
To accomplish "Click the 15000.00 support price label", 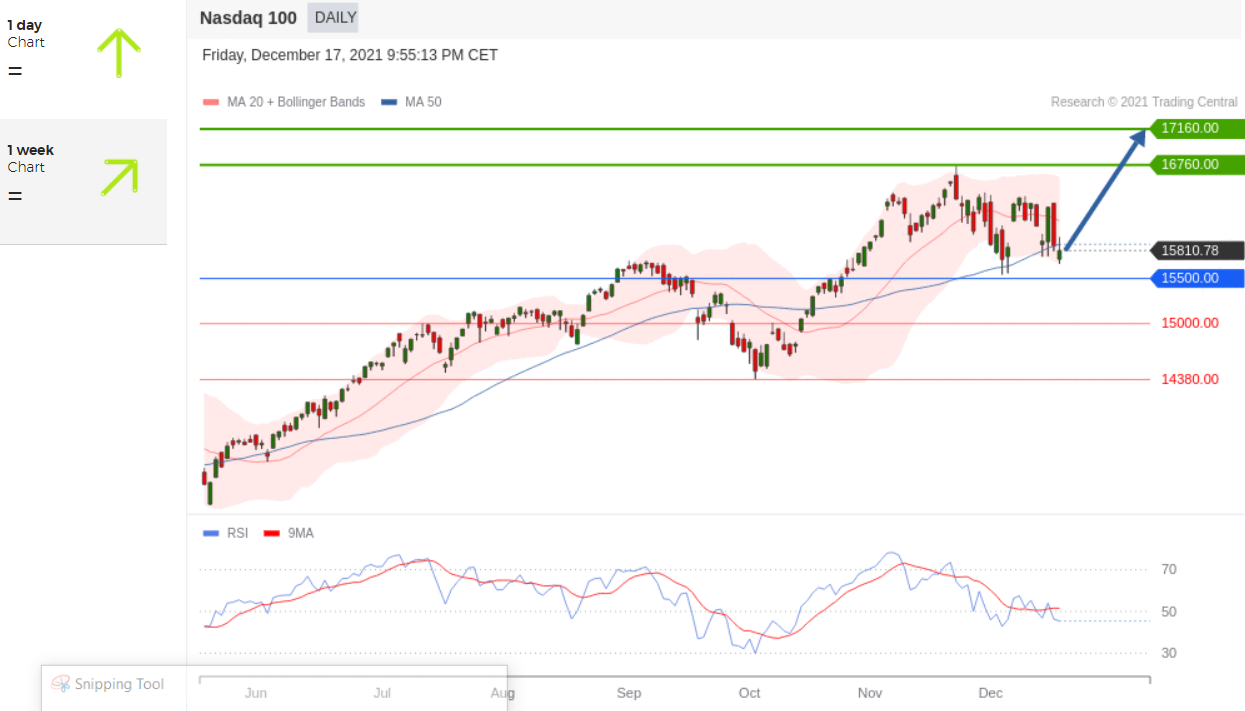I will click(1189, 323).
